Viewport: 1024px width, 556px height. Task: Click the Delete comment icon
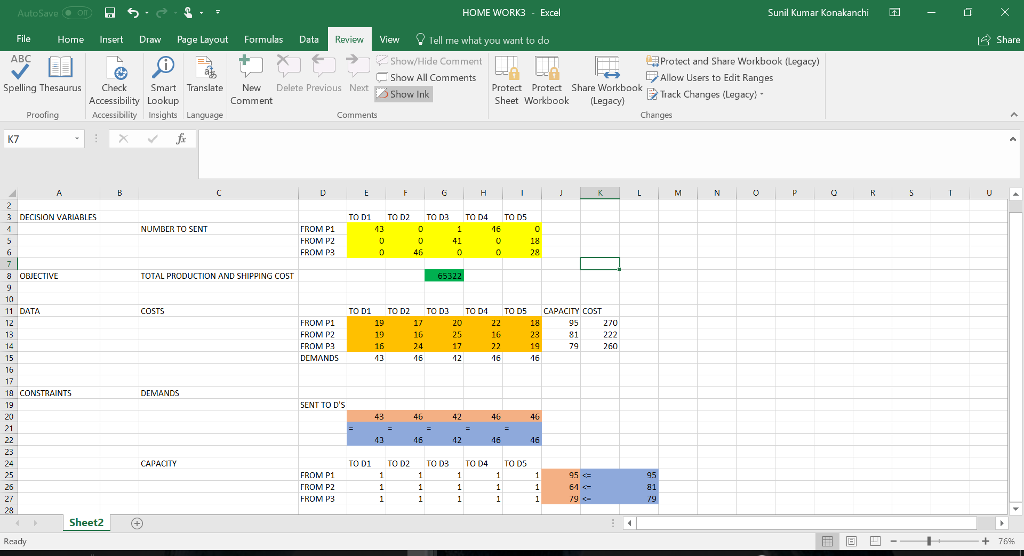pos(289,74)
